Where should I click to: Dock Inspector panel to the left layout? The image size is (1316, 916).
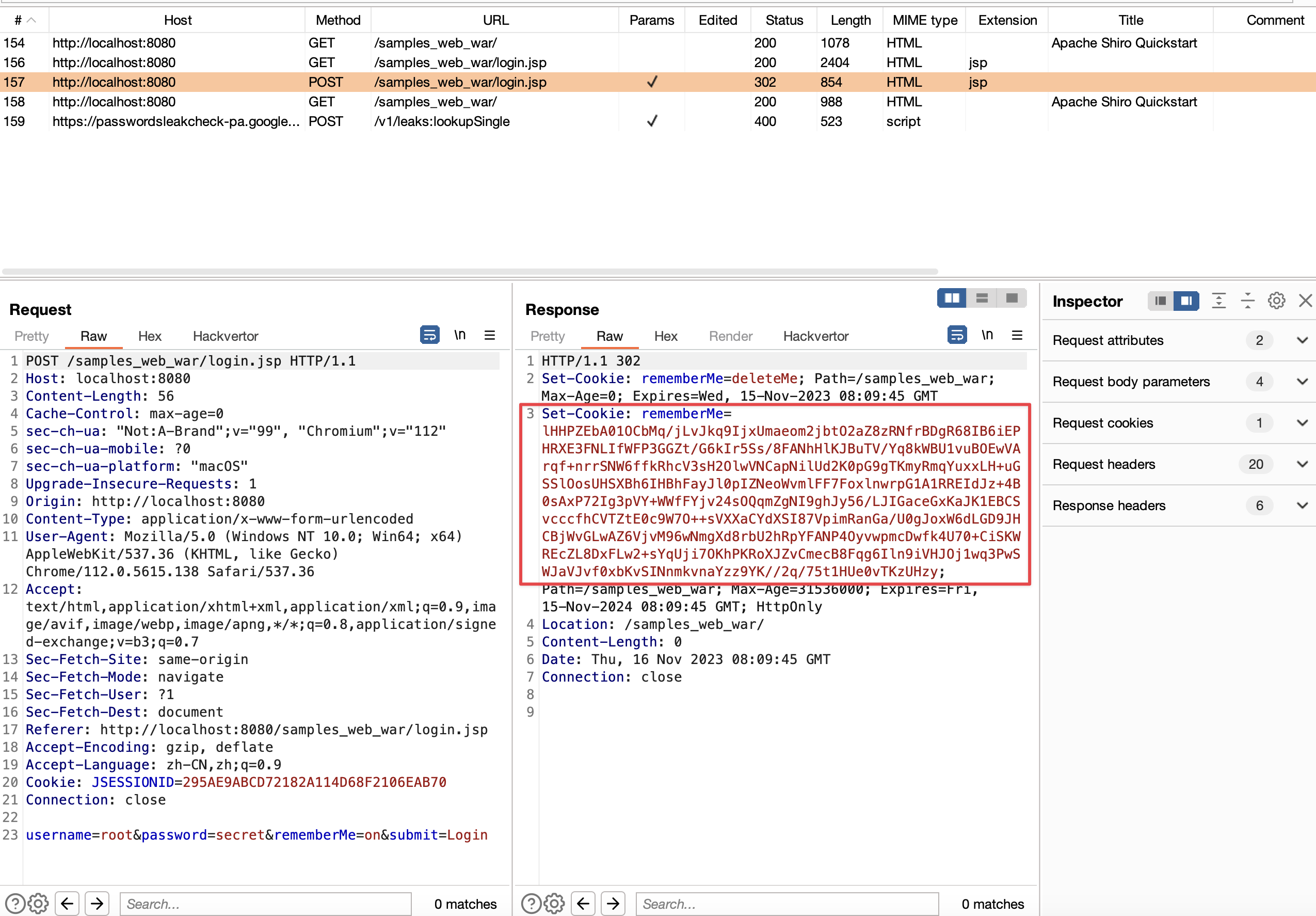[1160, 301]
